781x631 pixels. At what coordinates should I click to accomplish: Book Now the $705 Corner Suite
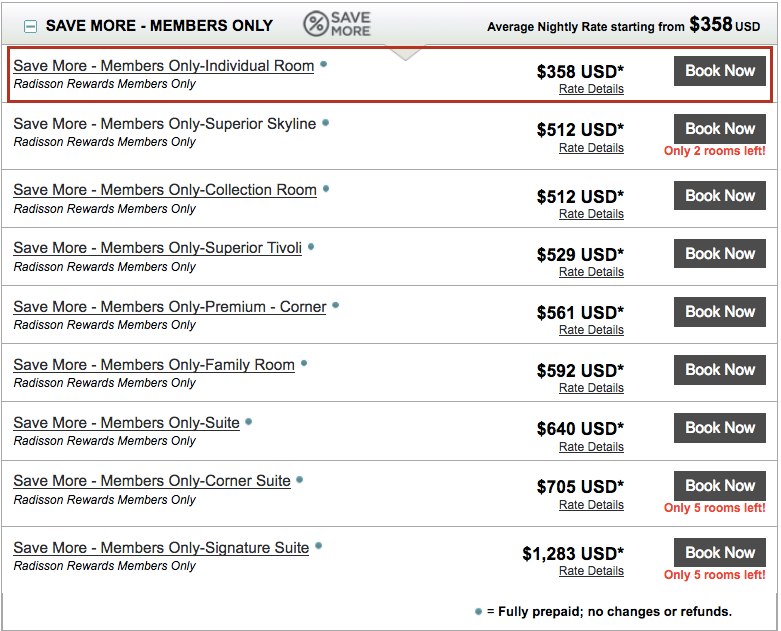pos(720,486)
